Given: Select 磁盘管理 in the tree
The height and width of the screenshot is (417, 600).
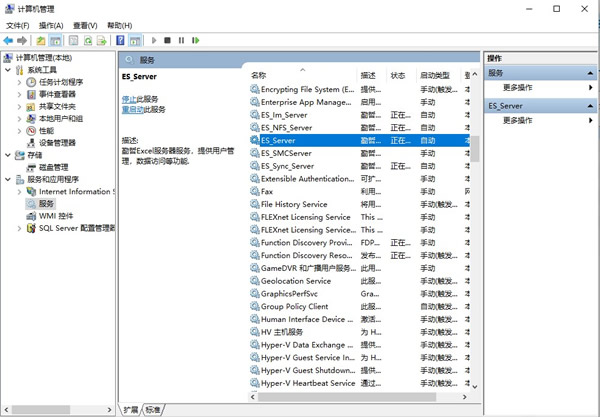Looking at the screenshot, I should point(54,167).
